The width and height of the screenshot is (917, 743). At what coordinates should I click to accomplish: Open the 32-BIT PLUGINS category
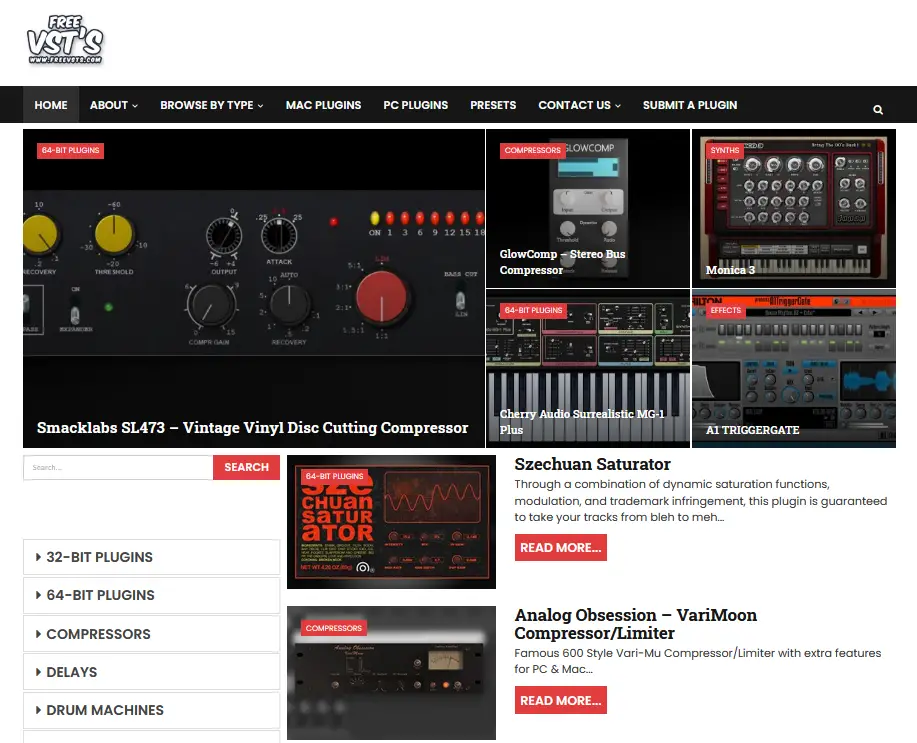(x=151, y=557)
